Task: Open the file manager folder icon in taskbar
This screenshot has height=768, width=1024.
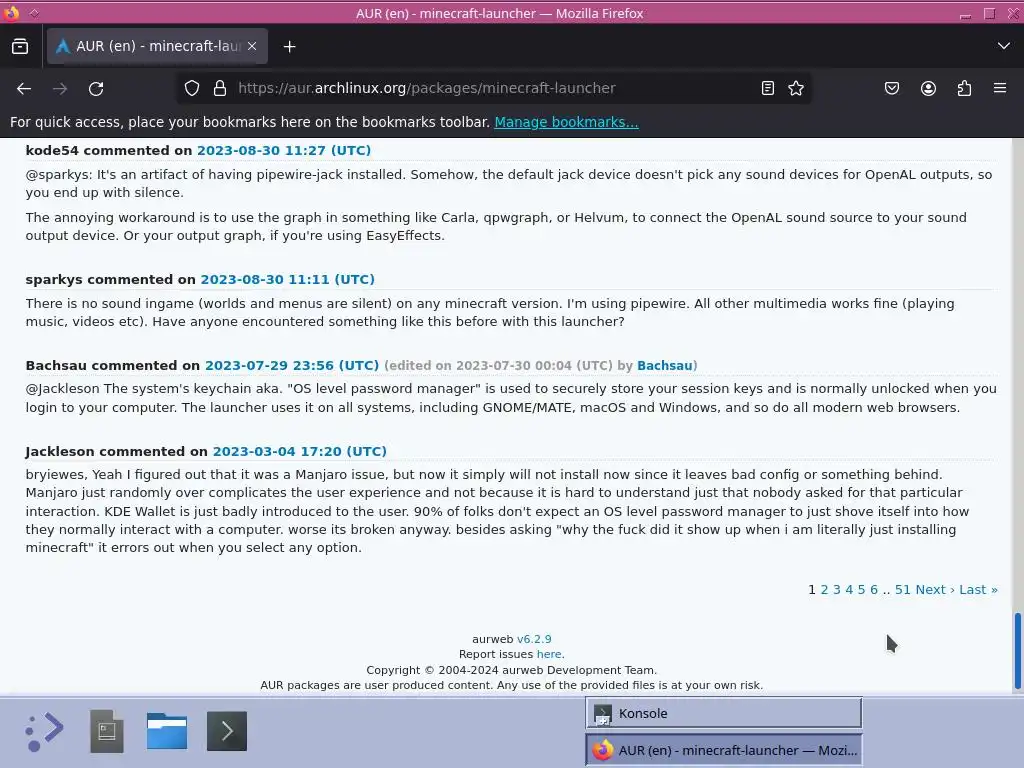Action: coord(167,731)
